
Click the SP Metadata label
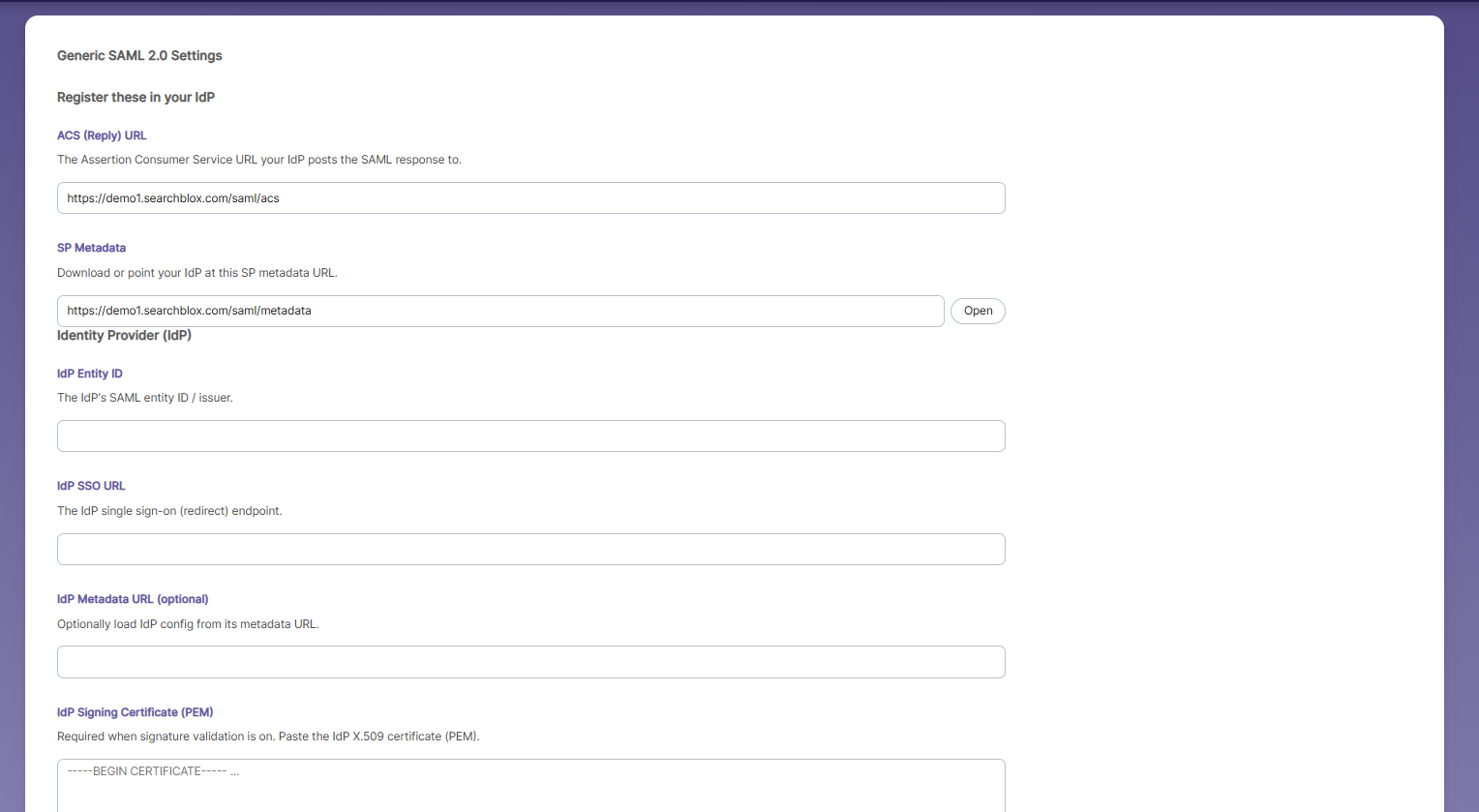tap(91, 248)
